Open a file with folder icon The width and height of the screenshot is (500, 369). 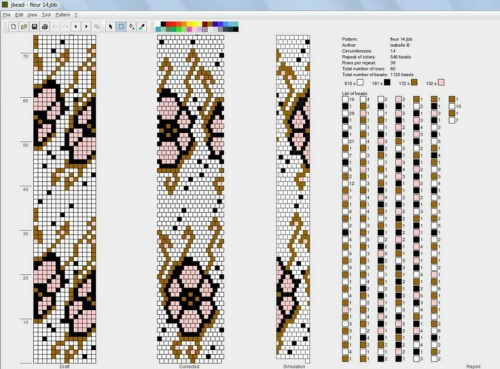(x=24, y=26)
